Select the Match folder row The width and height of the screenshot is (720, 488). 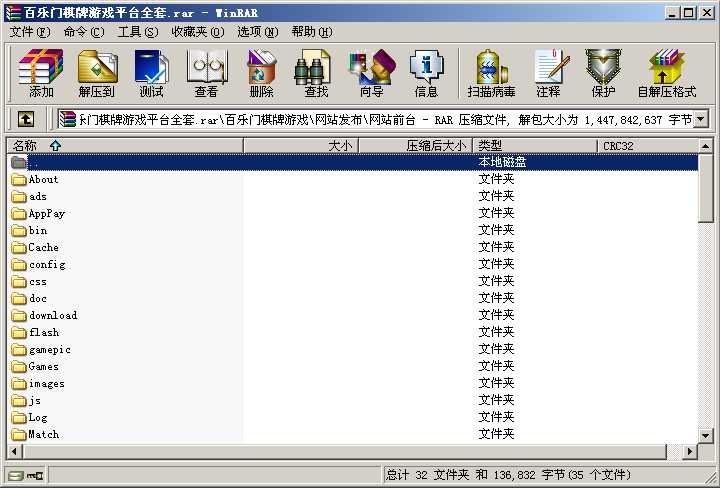click(x=353, y=434)
